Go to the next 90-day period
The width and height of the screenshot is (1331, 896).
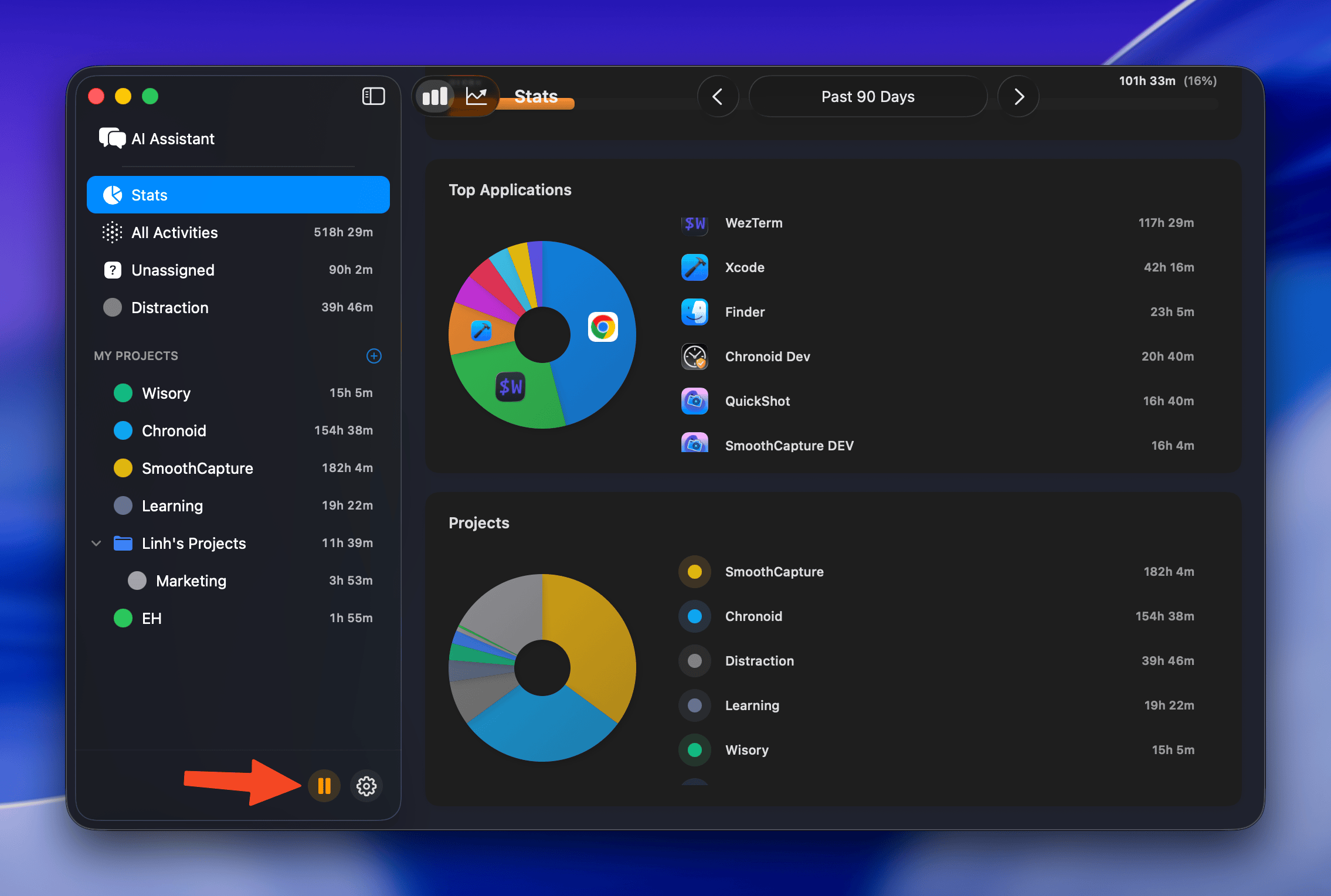(x=1018, y=96)
